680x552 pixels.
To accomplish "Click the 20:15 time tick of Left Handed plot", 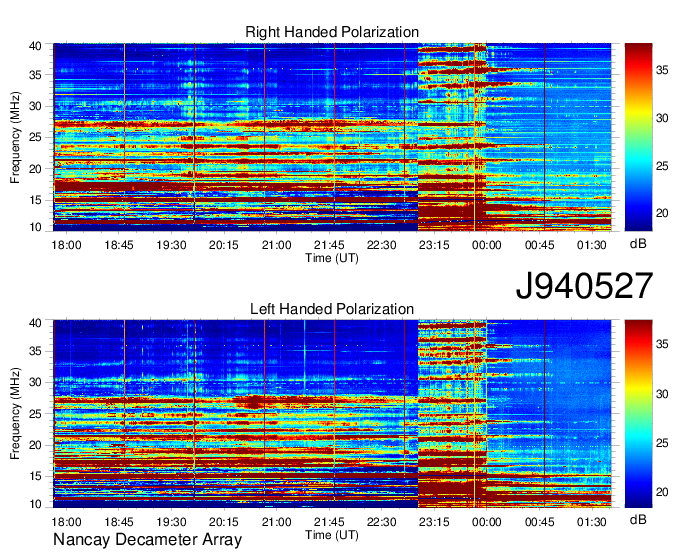I will point(224,522).
